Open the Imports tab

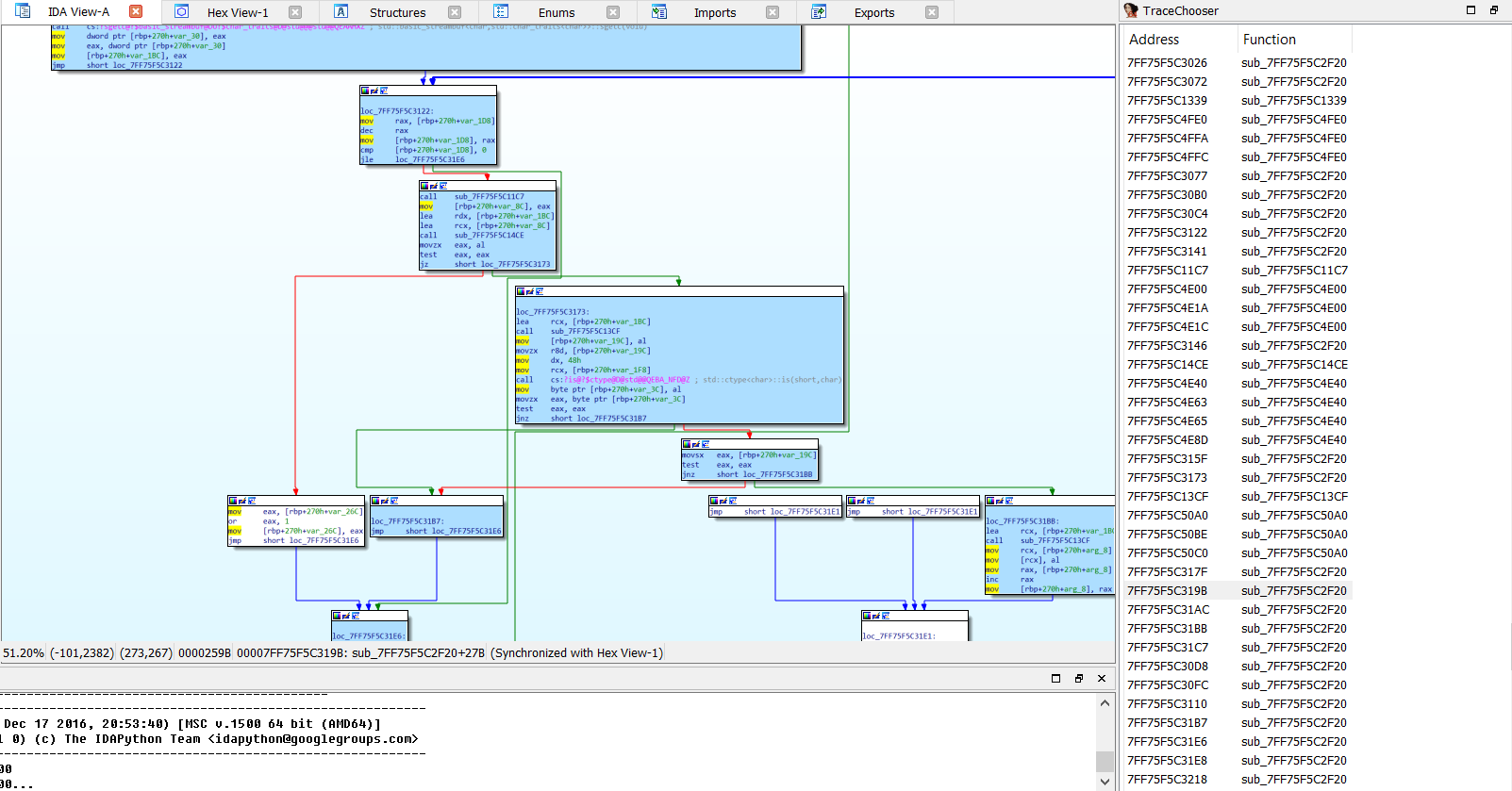point(714,12)
